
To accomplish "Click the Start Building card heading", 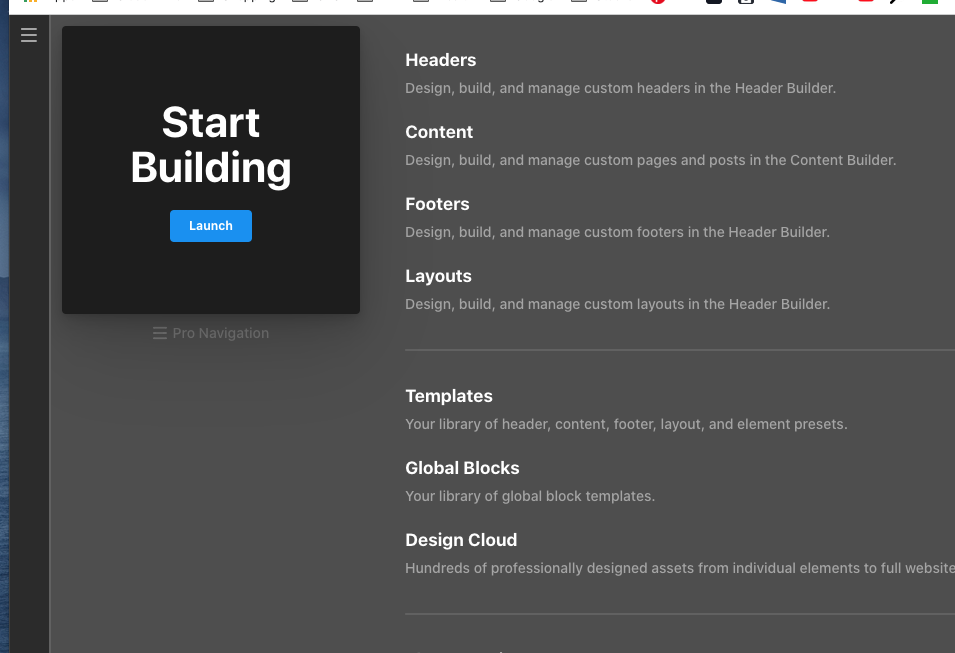I will click(x=211, y=145).
